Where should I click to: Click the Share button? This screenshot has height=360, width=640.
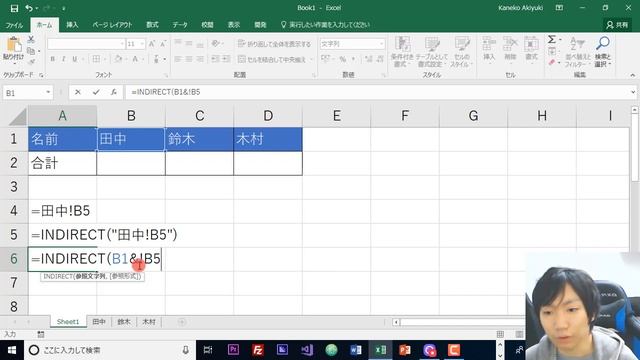[617, 25]
